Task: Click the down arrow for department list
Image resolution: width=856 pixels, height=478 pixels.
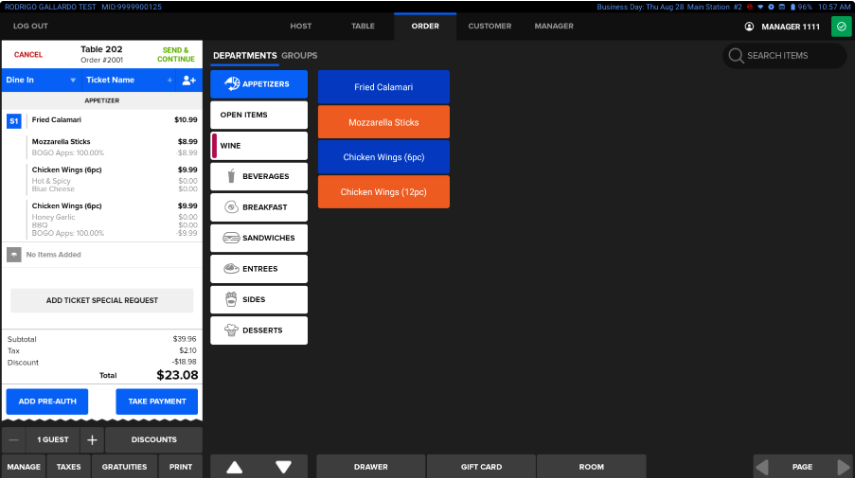Action: 283,467
